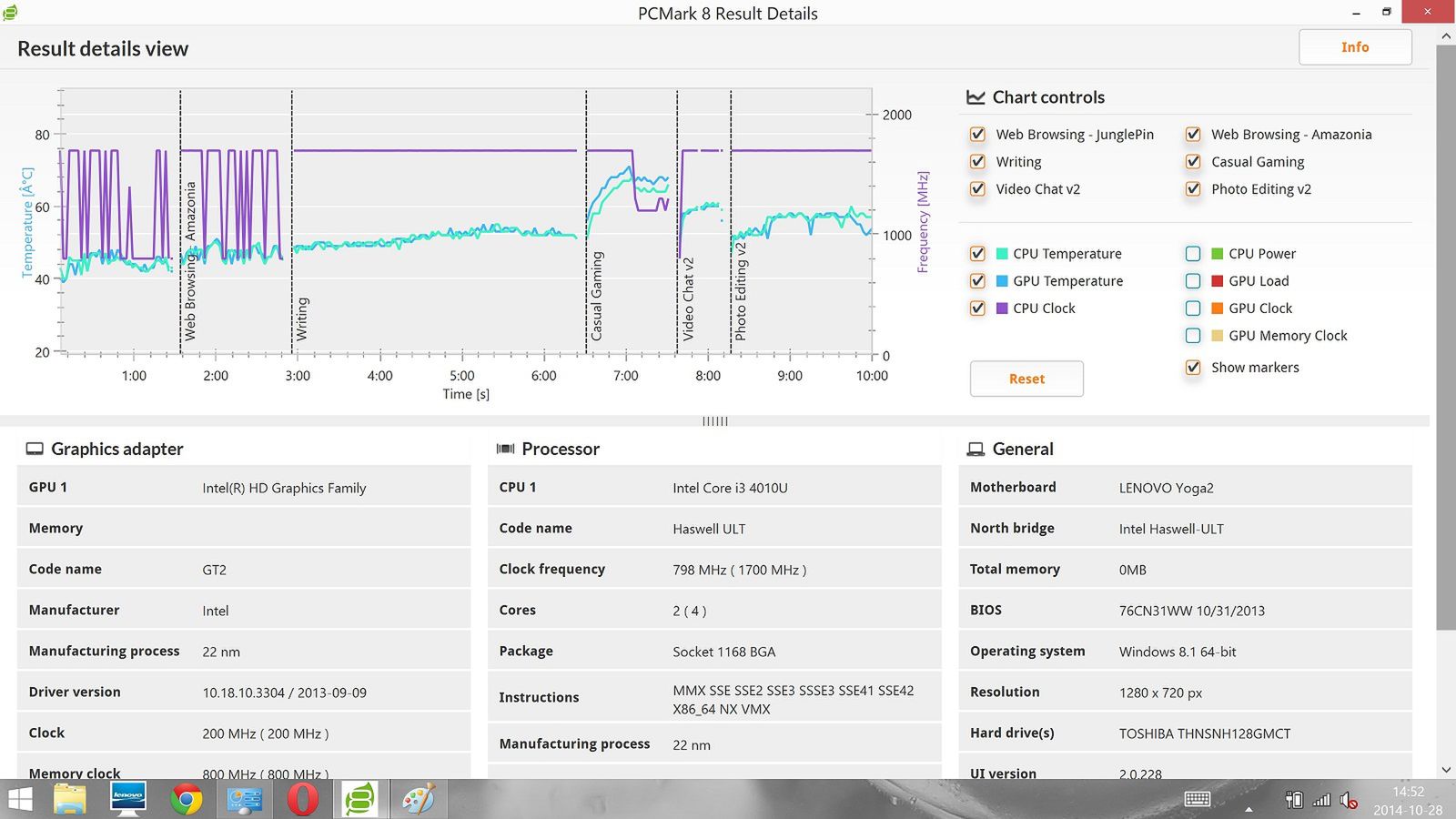Toggle the Photo Editing v2 checkbox
Viewport: 1456px width, 819px height.
[1193, 189]
